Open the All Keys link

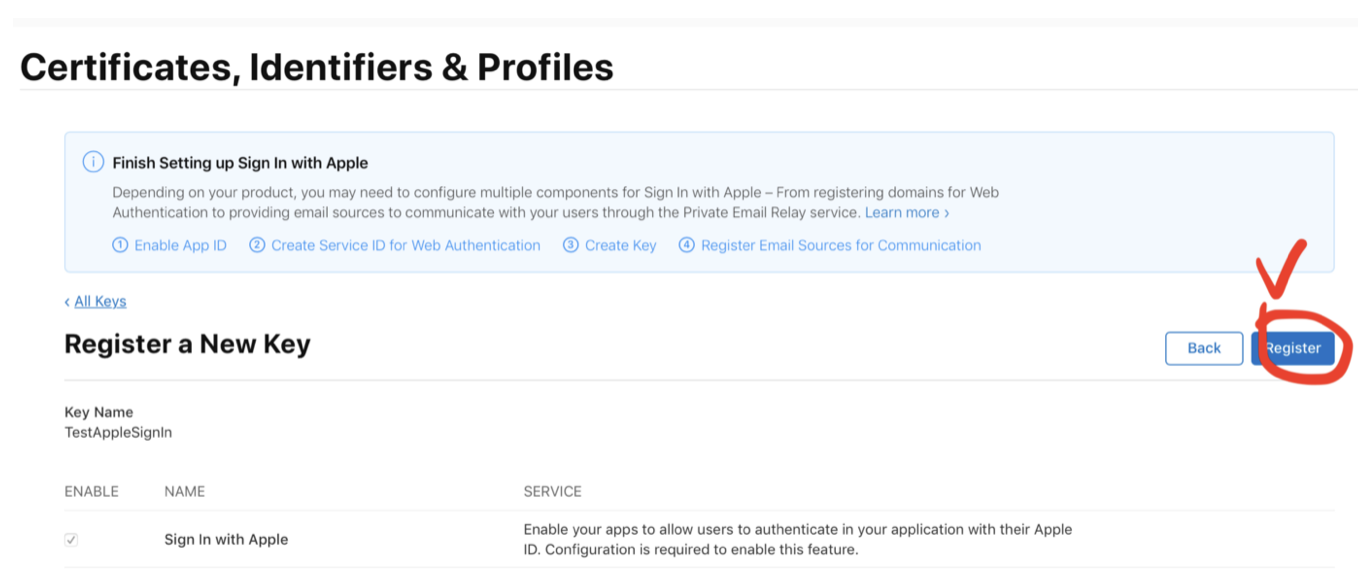coord(100,301)
